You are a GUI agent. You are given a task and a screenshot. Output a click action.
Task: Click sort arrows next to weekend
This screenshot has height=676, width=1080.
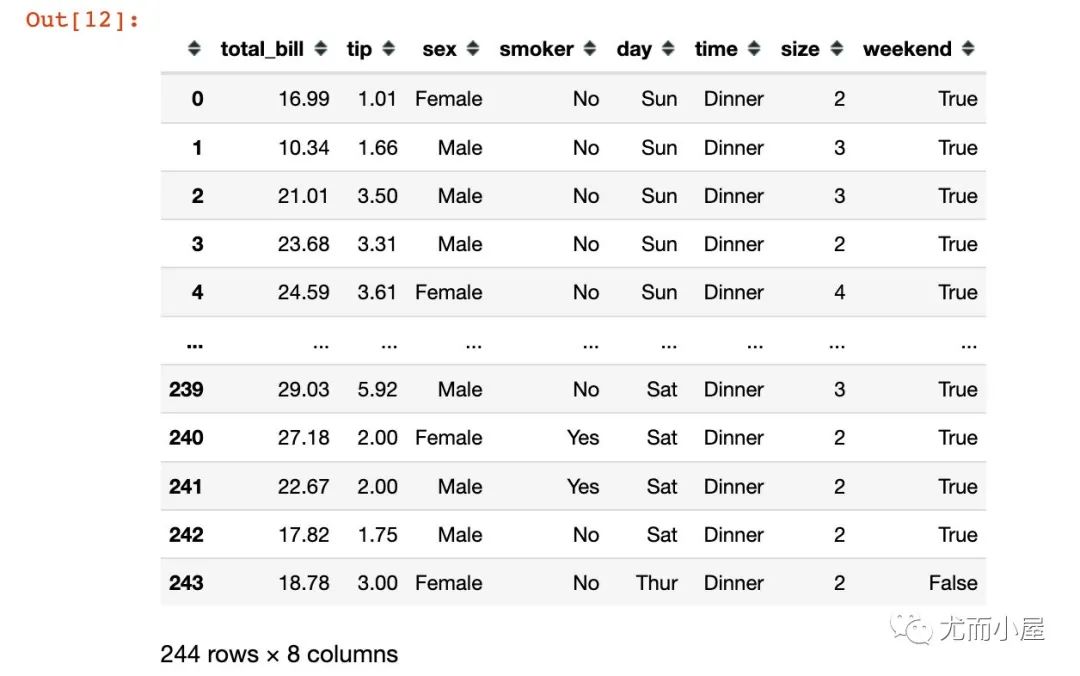[x=968, y=48]
